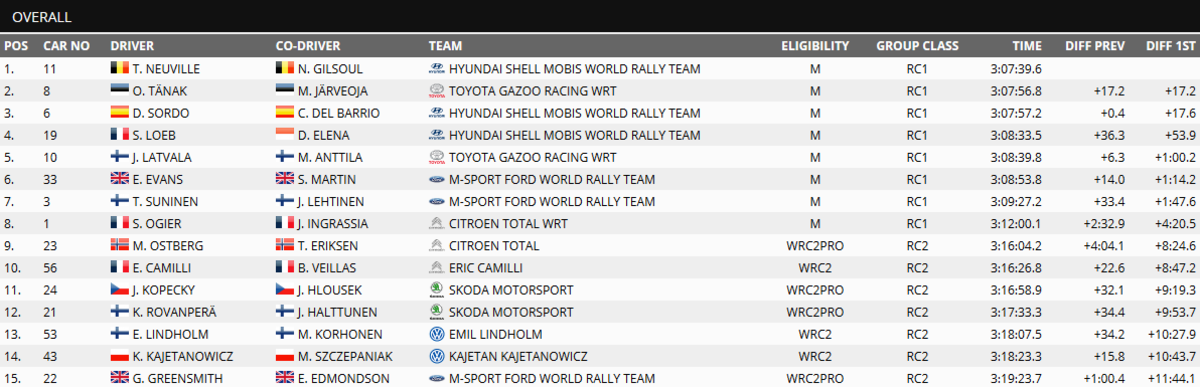The height and width of the screenshot is (387, 1200).
Task: Click the Polish flag beside K. Kajetanowicz
Action: tap(119, 355)
